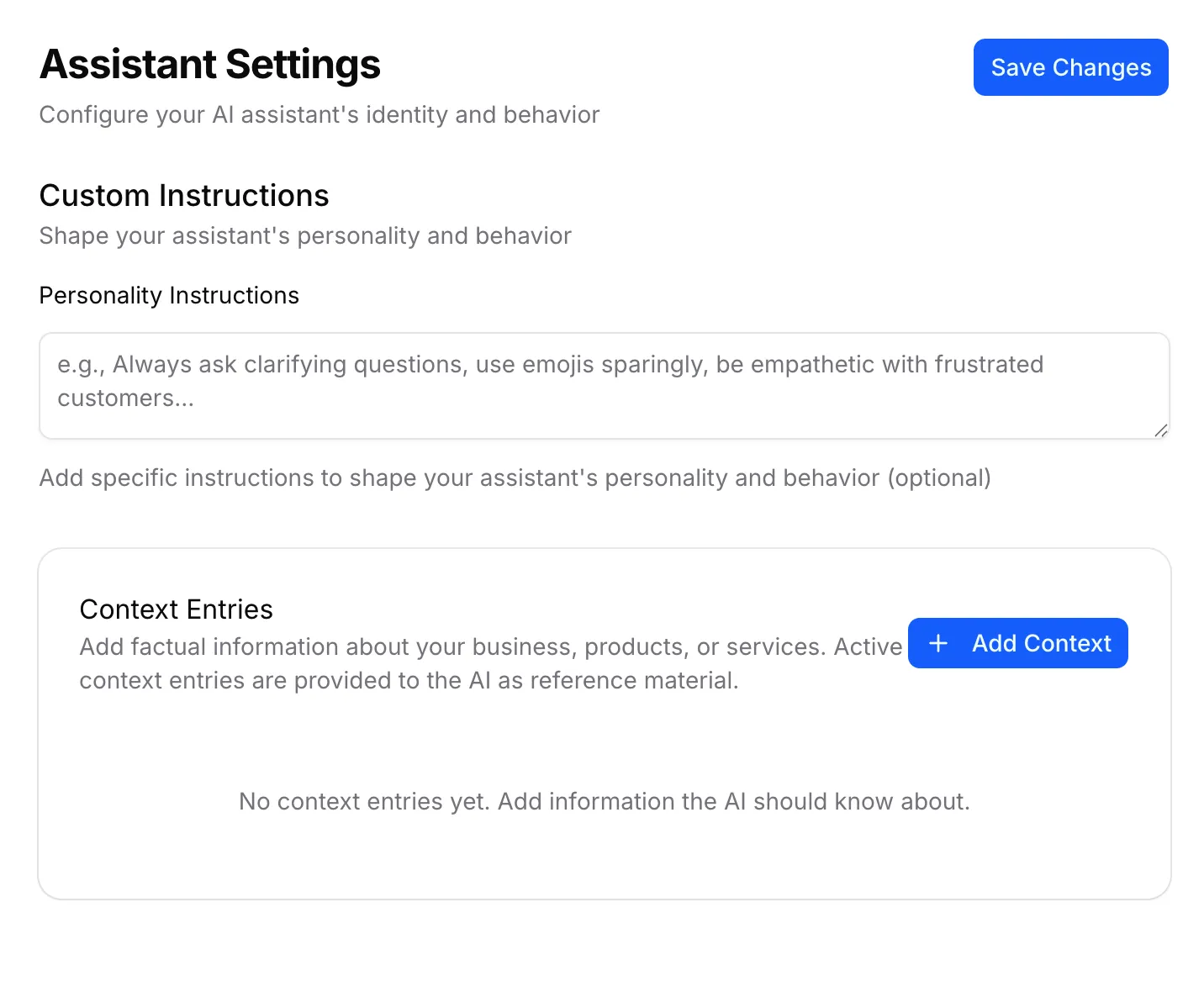The height and width of the screenshot is (997, 1204).
Task: Click the Custom Instructions section title
Action: pos(184,195)
